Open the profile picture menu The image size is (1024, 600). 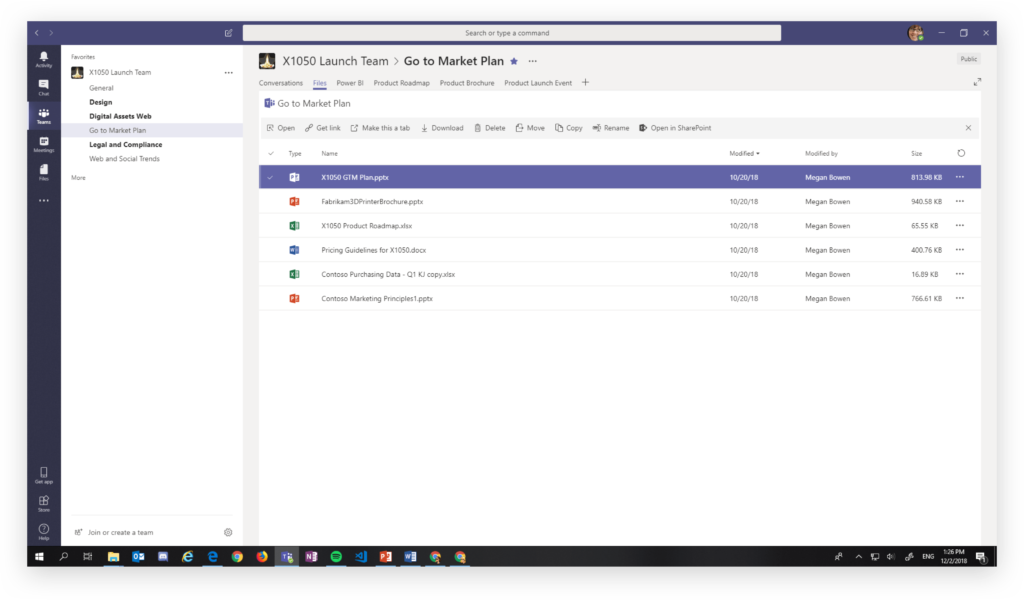click(916, 33)
